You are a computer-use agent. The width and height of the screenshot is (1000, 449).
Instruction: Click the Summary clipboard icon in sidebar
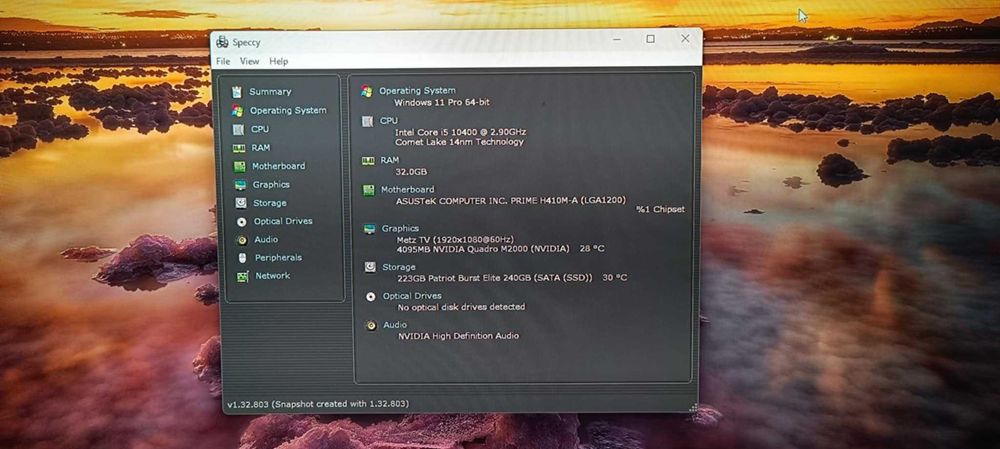point(237,92)
